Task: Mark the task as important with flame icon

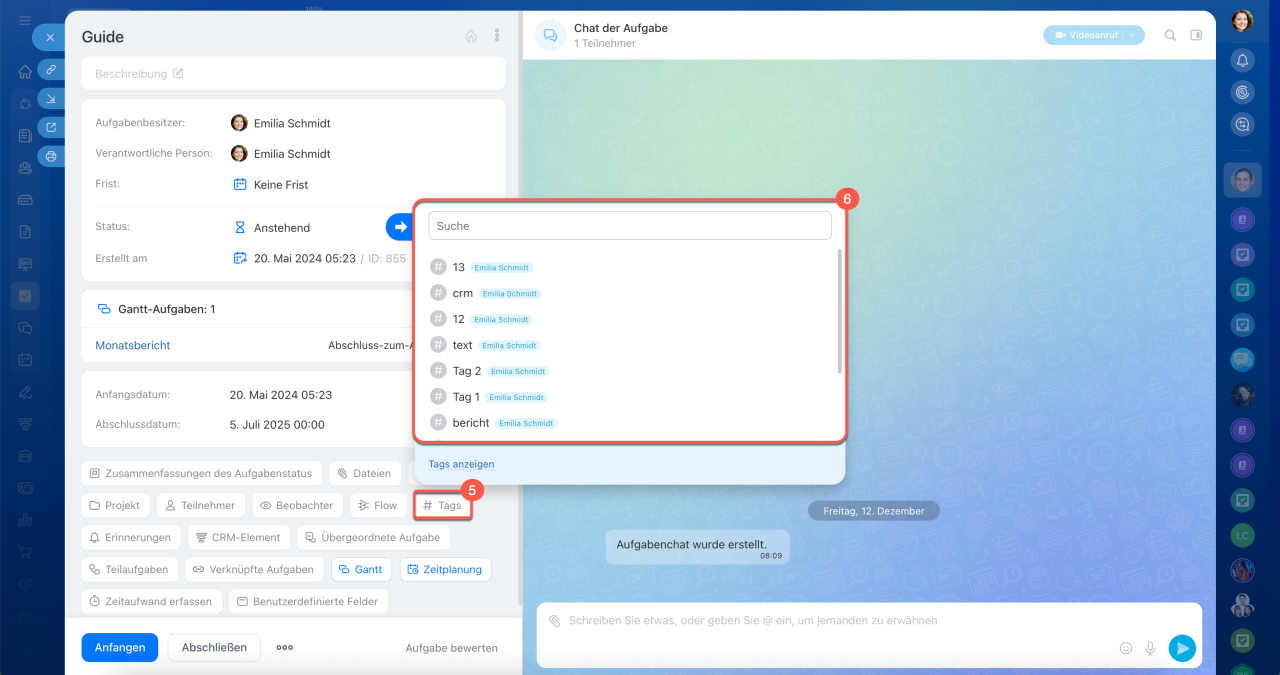Action: (x=471, y=36)
